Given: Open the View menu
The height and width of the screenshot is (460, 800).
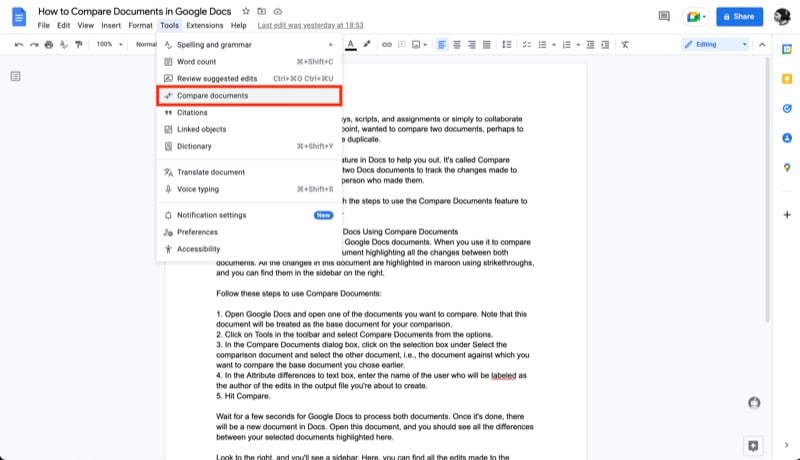Looking at the screenshot, I should 85,25.
